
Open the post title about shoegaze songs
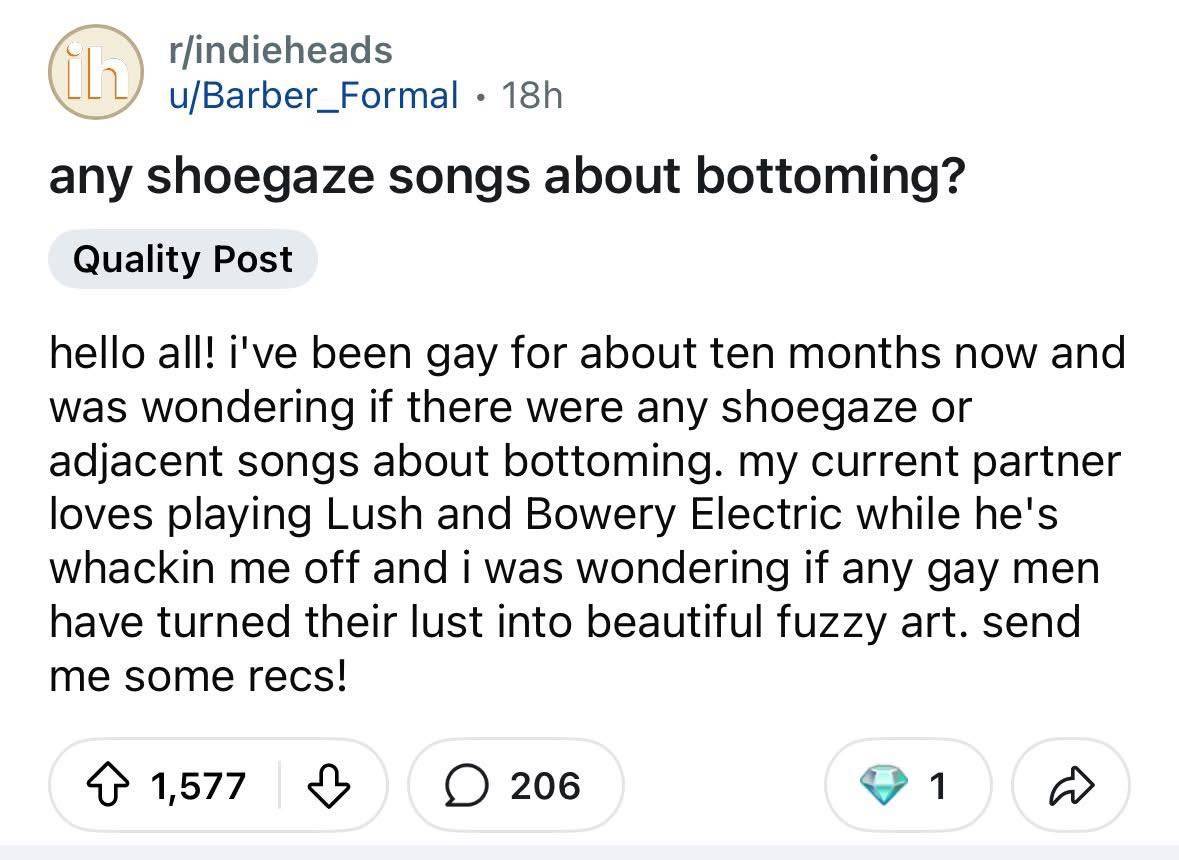tap(507, 179)
